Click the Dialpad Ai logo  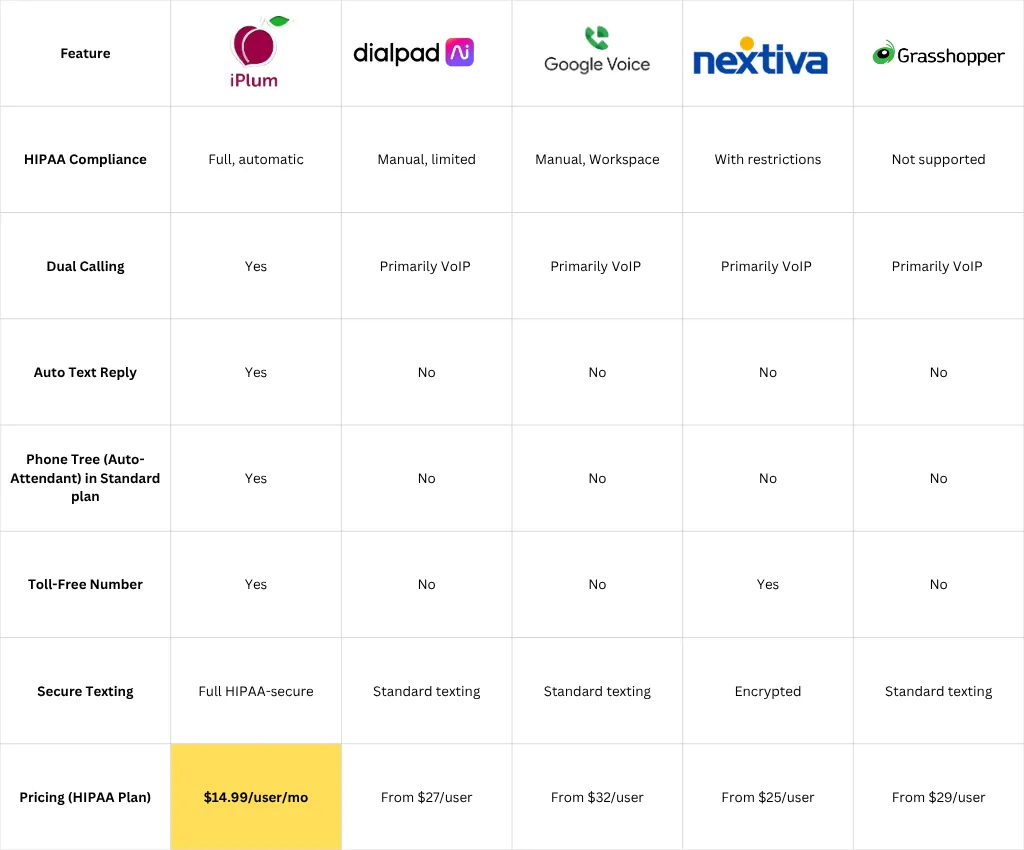(413, 52)
